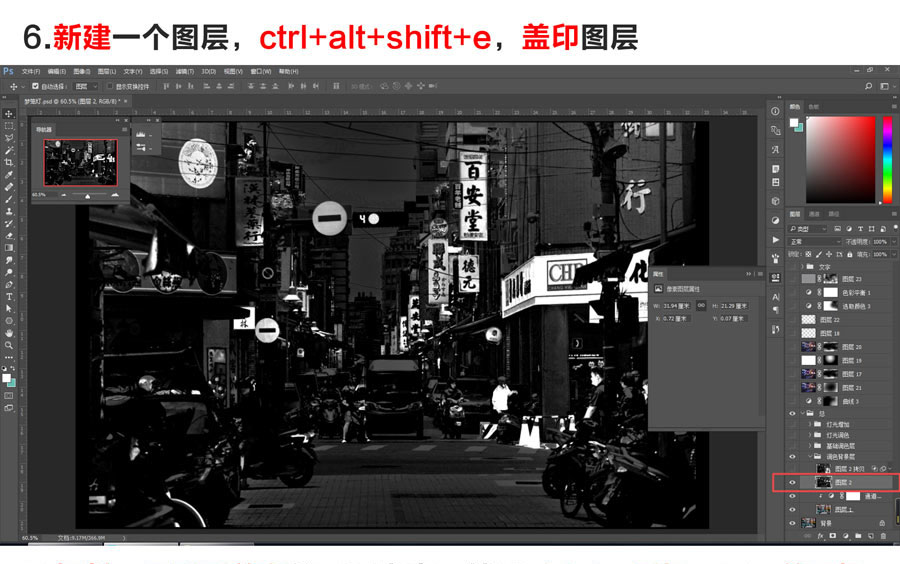Open the Actions panel play icon
Screen dimensions: 900x564
pyautogui.click(x=775, y=240)
